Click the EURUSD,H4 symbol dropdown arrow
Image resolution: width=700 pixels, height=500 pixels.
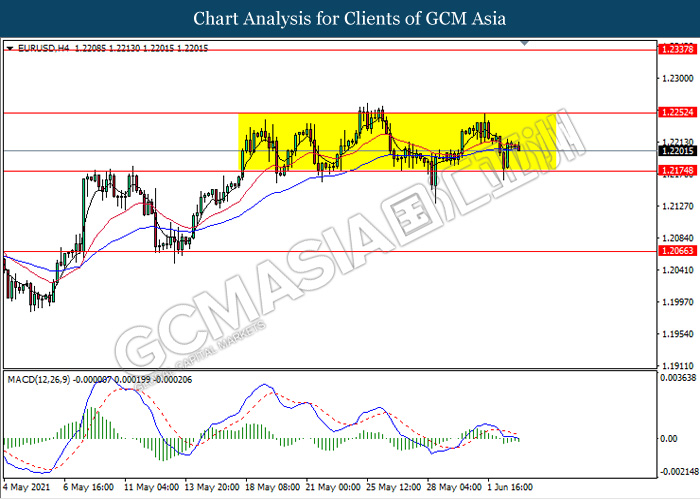click(10, 48)
